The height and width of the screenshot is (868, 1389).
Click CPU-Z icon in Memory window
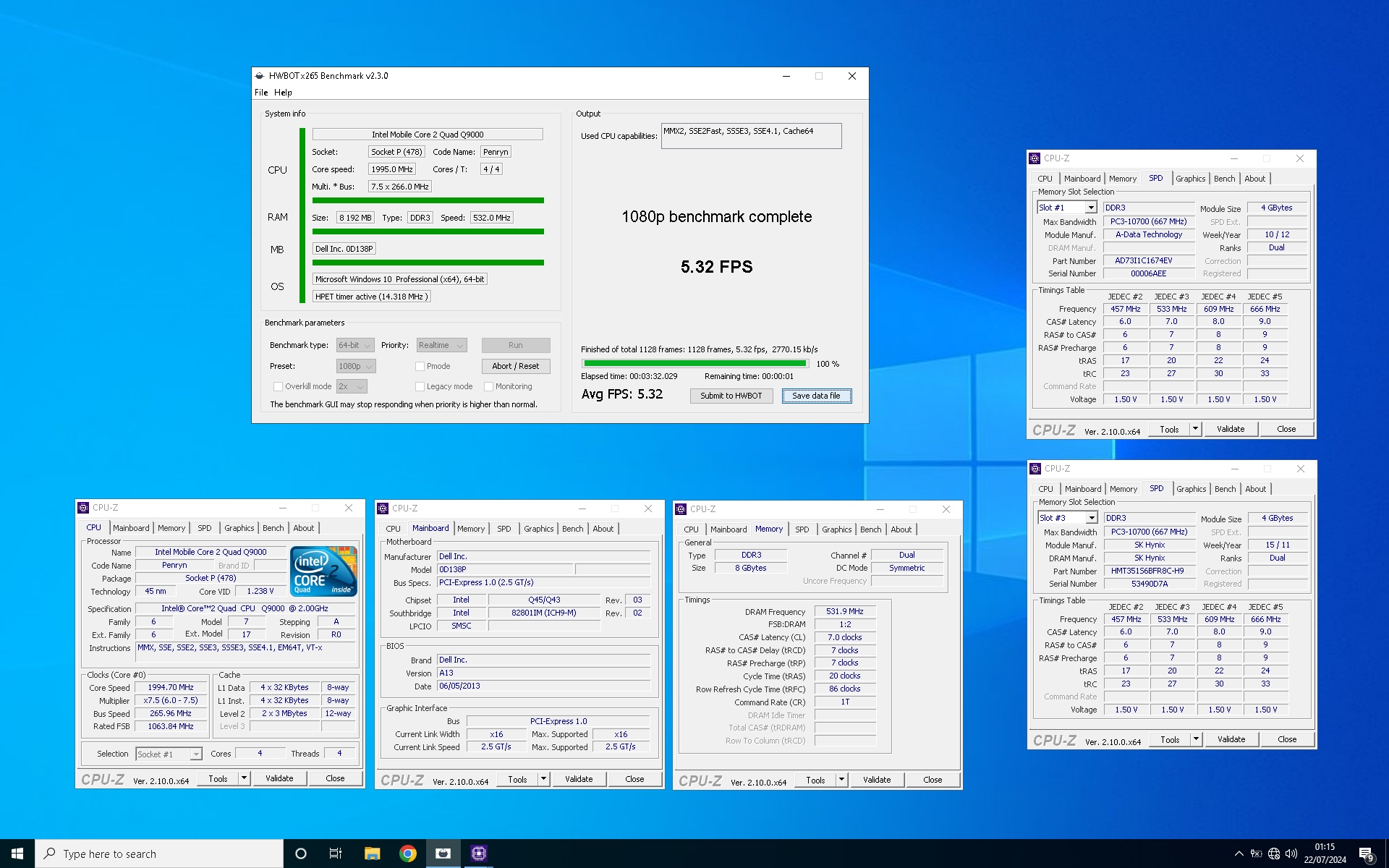(681, 509)
